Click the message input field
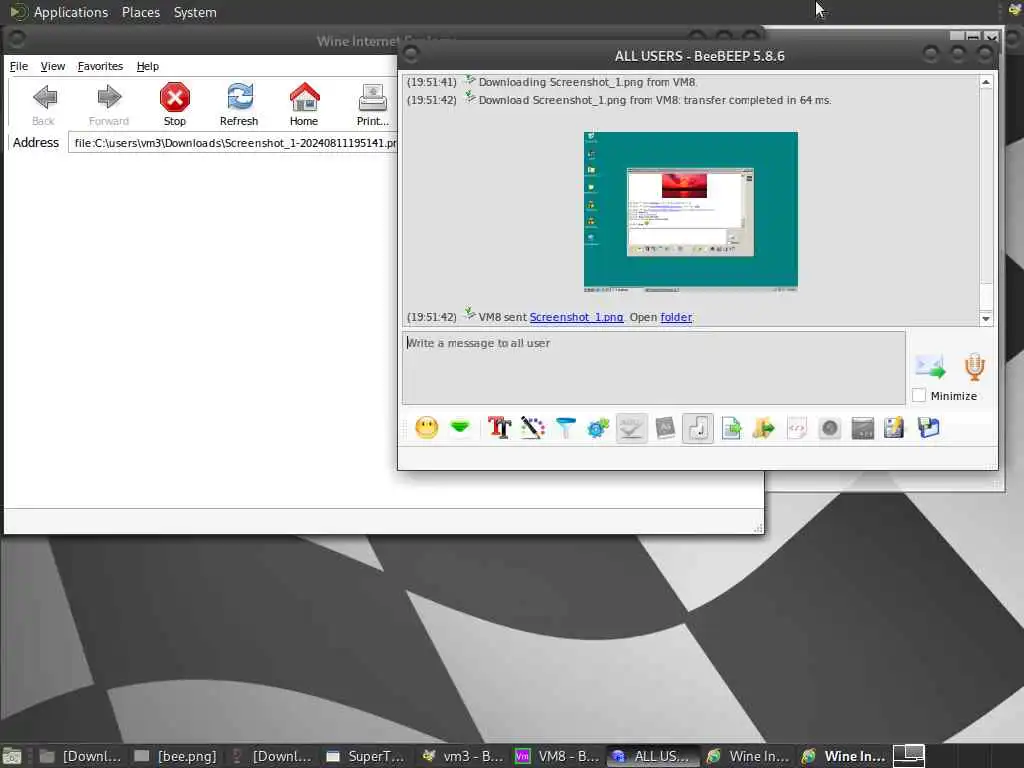 pos(654,368)
